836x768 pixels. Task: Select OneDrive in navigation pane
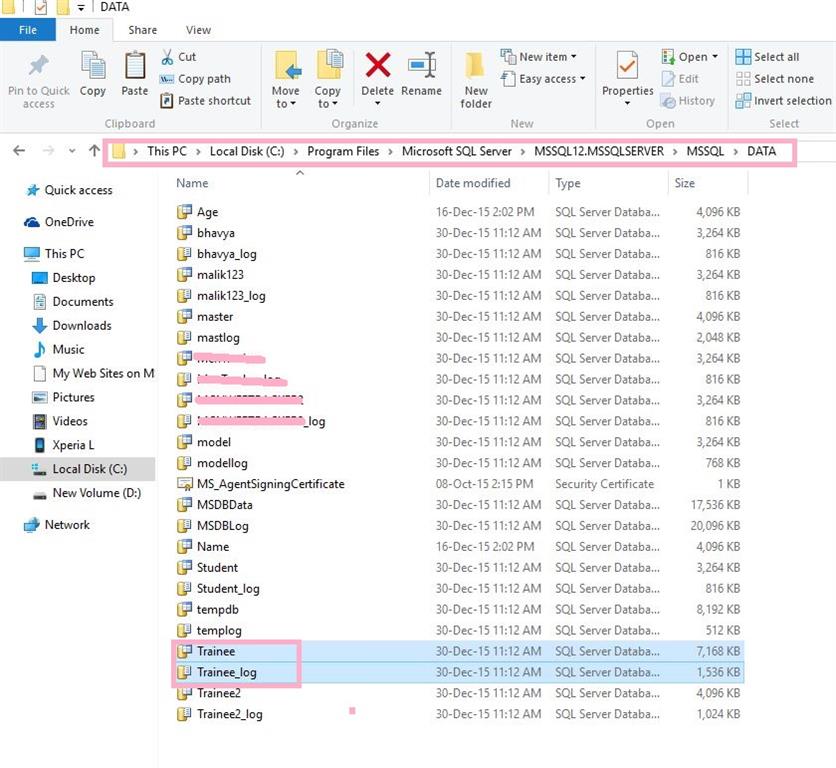(59, 222)
